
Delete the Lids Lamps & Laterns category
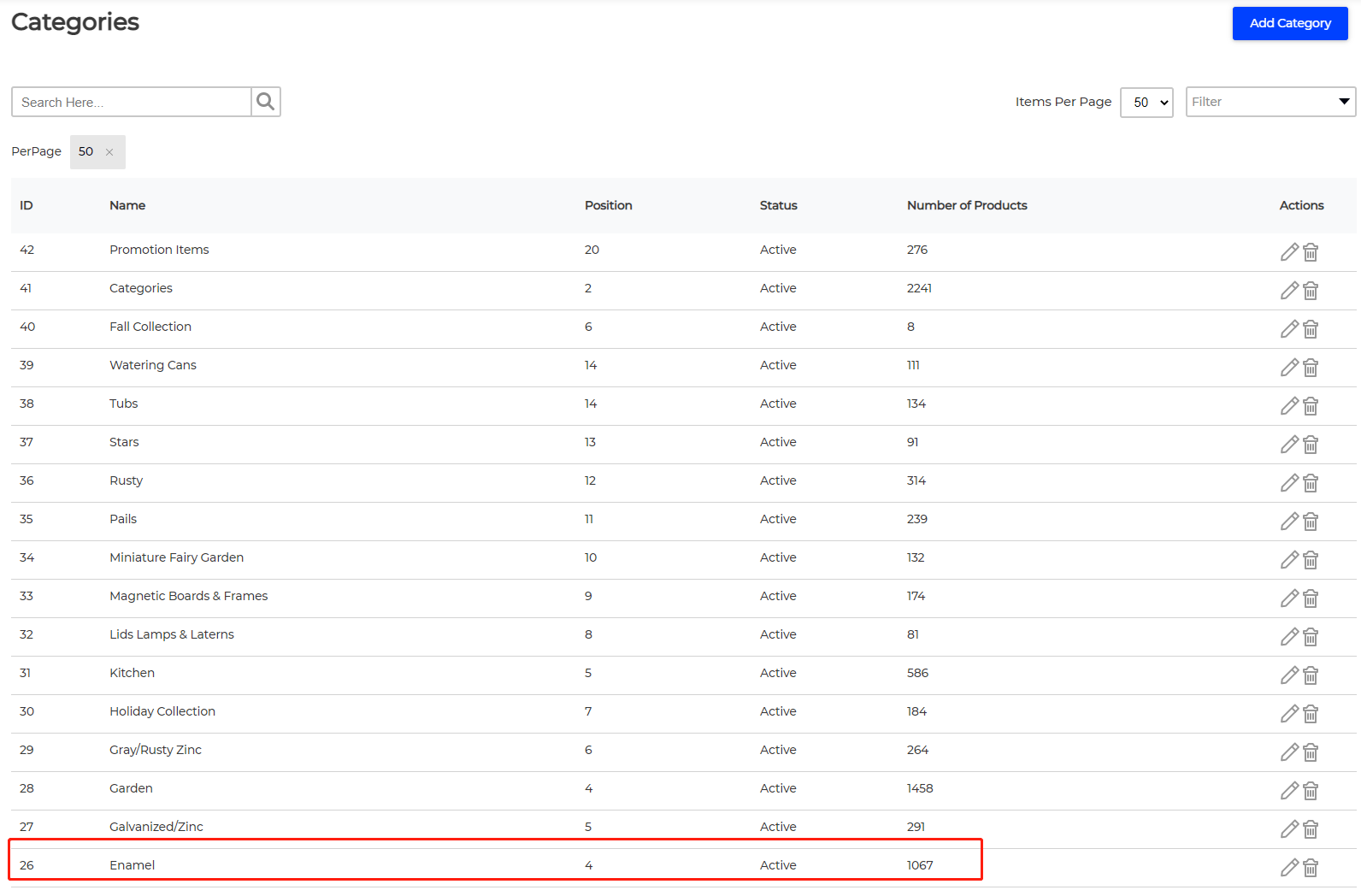point(1311,637)
